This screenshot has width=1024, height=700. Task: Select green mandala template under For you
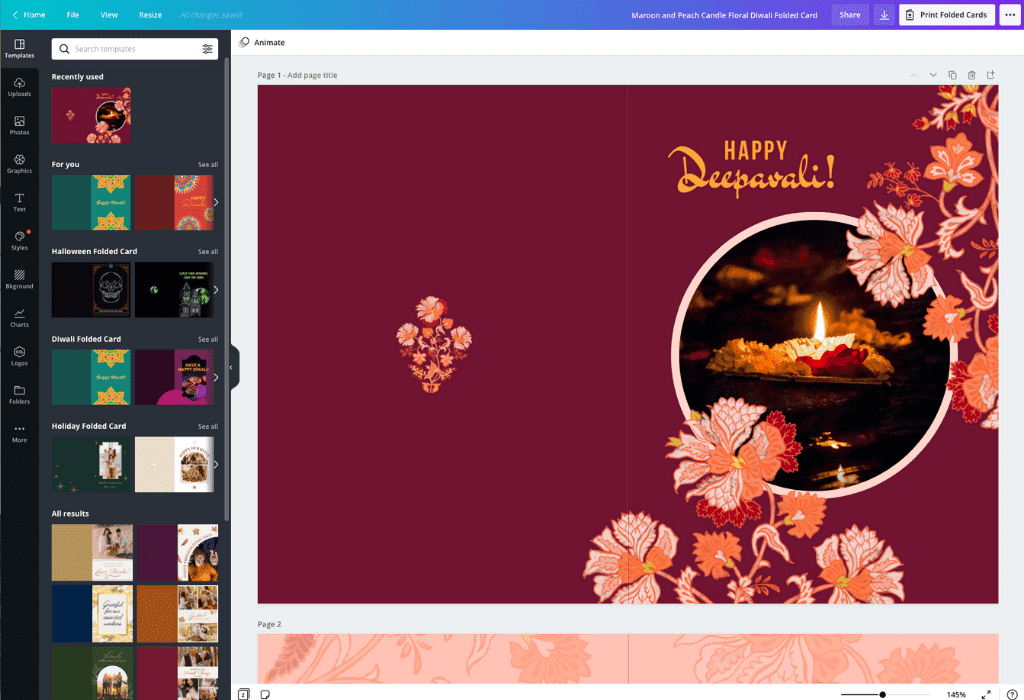[91, 202]
